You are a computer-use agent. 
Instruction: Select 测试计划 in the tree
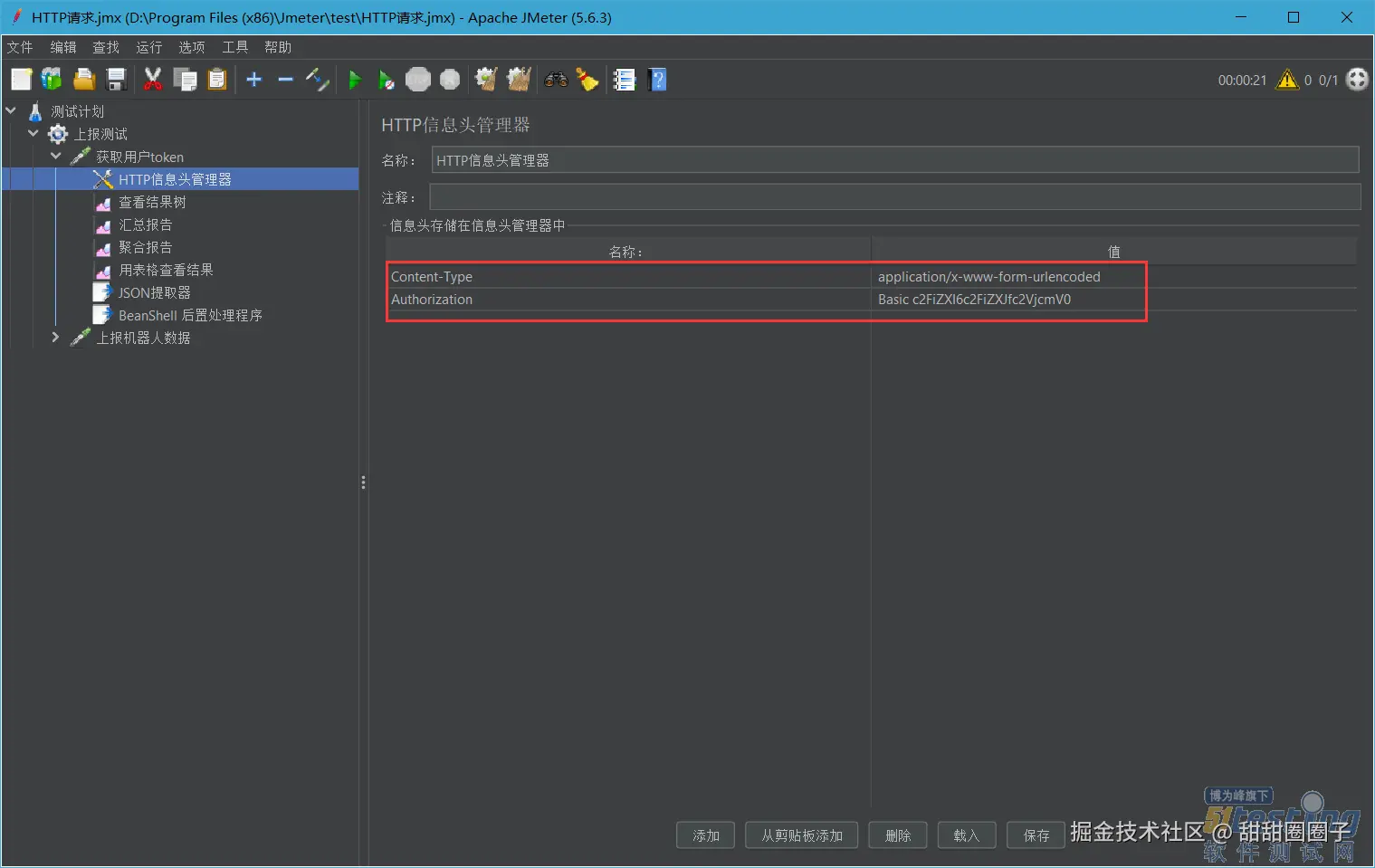pos(78,111)
